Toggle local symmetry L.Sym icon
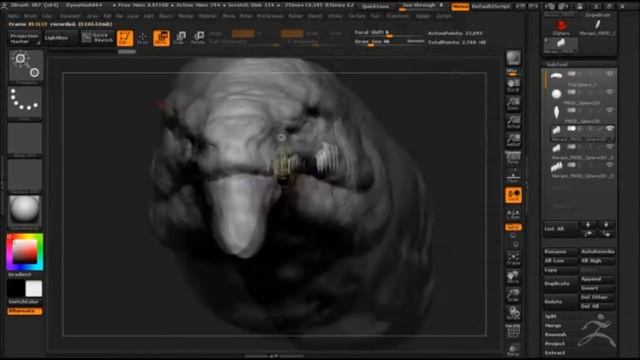Viewport: 640px width, 360px height. [513, 213]
